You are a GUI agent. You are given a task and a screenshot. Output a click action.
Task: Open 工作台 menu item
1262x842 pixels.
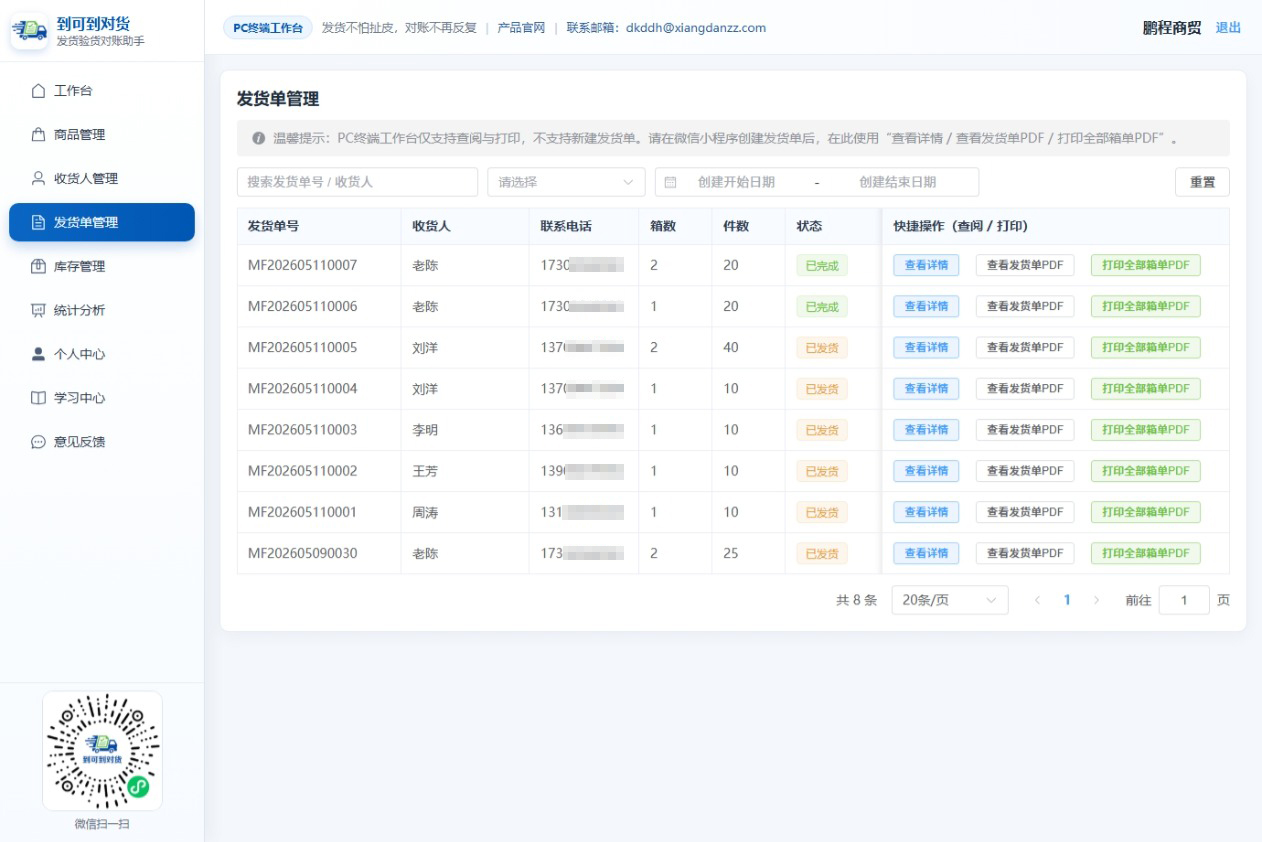pyautogui.click(x=102, y=91)
